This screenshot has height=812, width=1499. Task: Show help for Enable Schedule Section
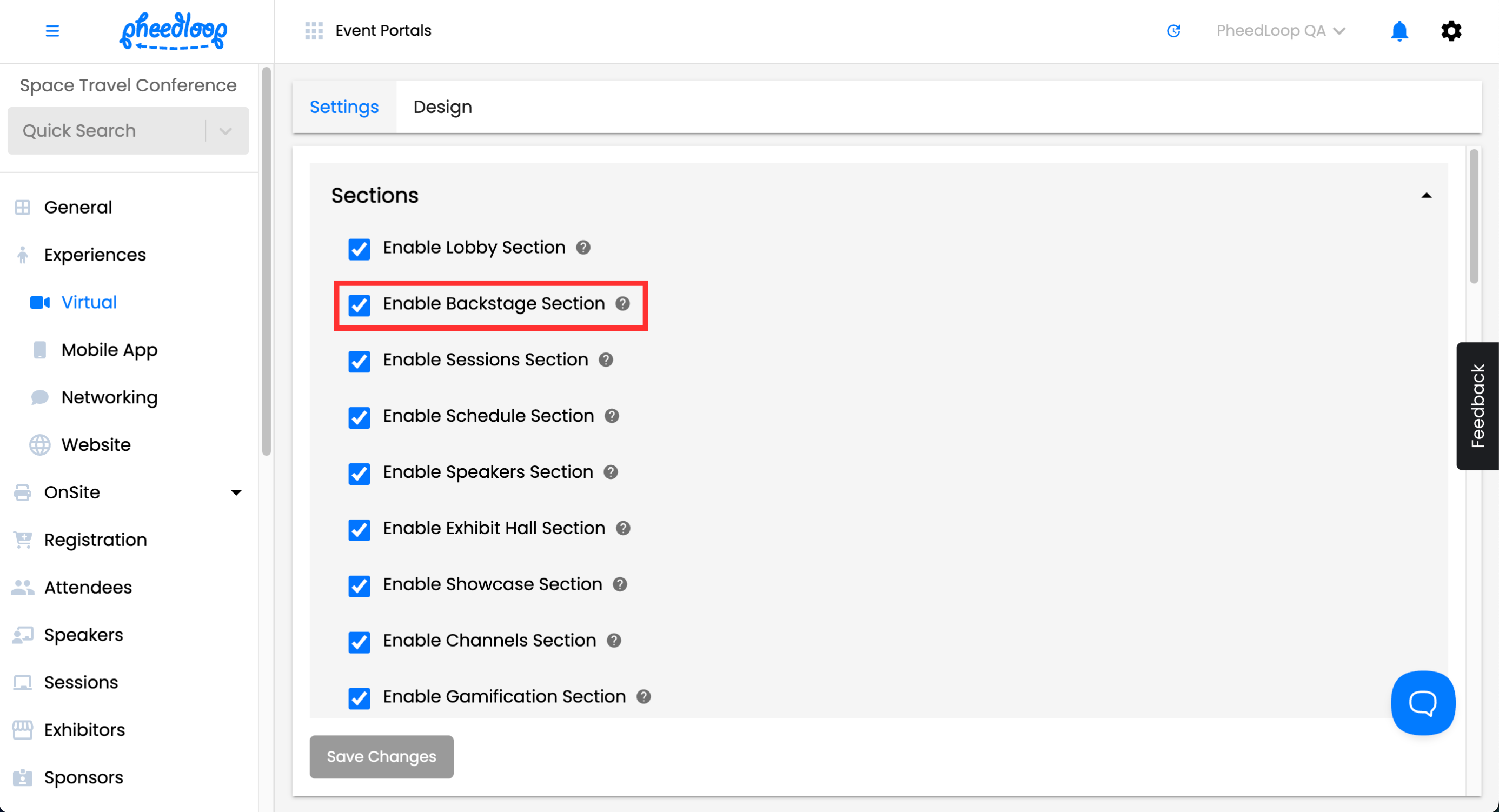(x=612, y=416)
